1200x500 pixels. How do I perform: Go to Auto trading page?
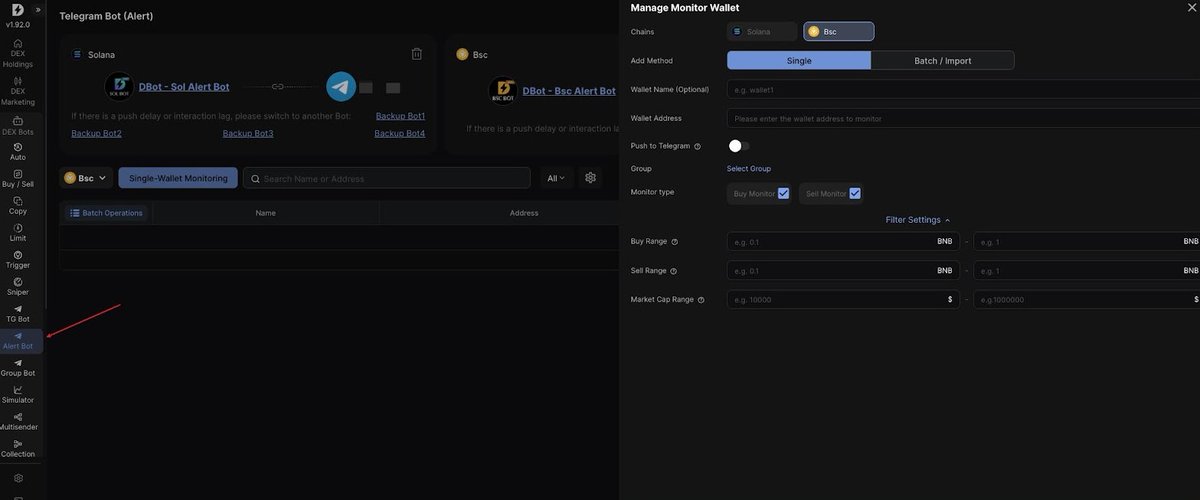click(18, 152)
